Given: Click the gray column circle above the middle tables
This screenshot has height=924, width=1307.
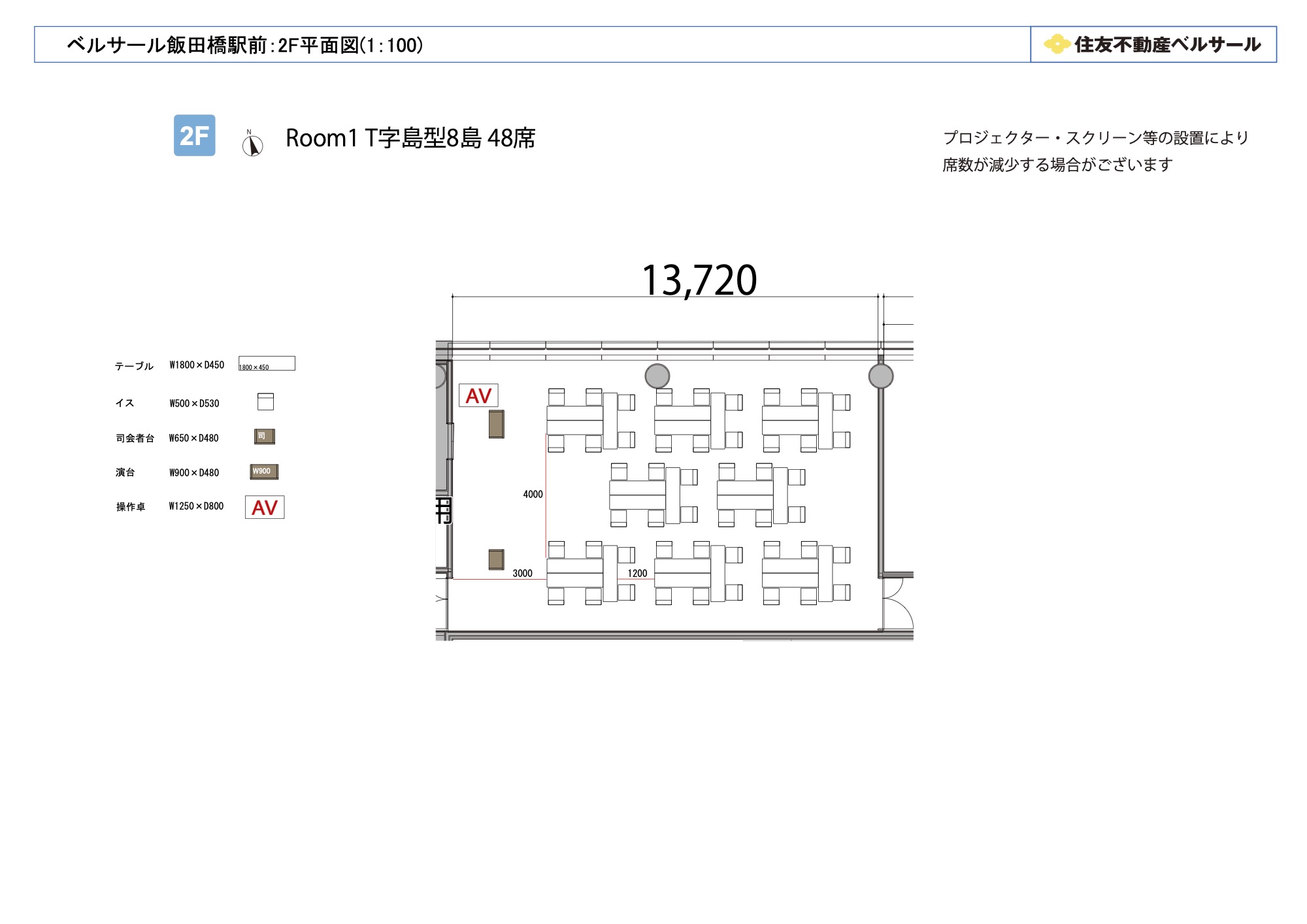Looking at the screenshot, I should click(x=657, y=376).
